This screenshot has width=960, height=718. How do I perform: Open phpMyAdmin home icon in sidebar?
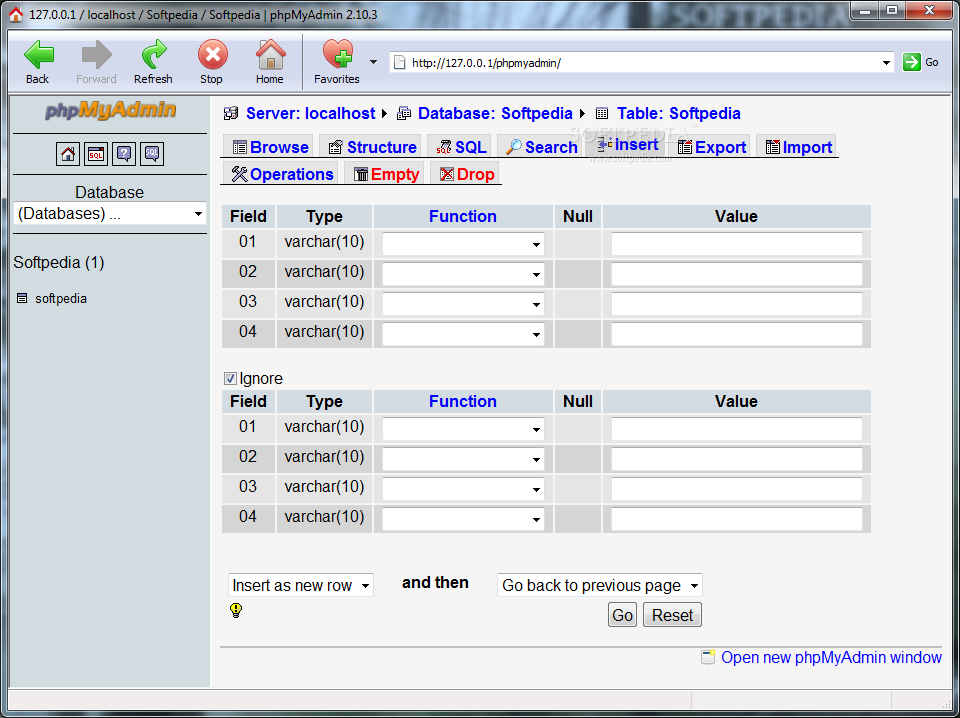pos(68,154)
